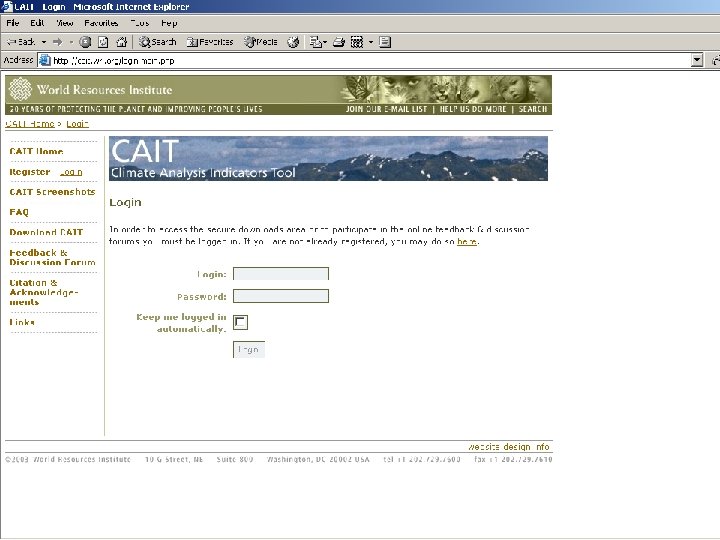
Task: Click the last toolbar icon after grid dropdown
Action: coord(385,42)
